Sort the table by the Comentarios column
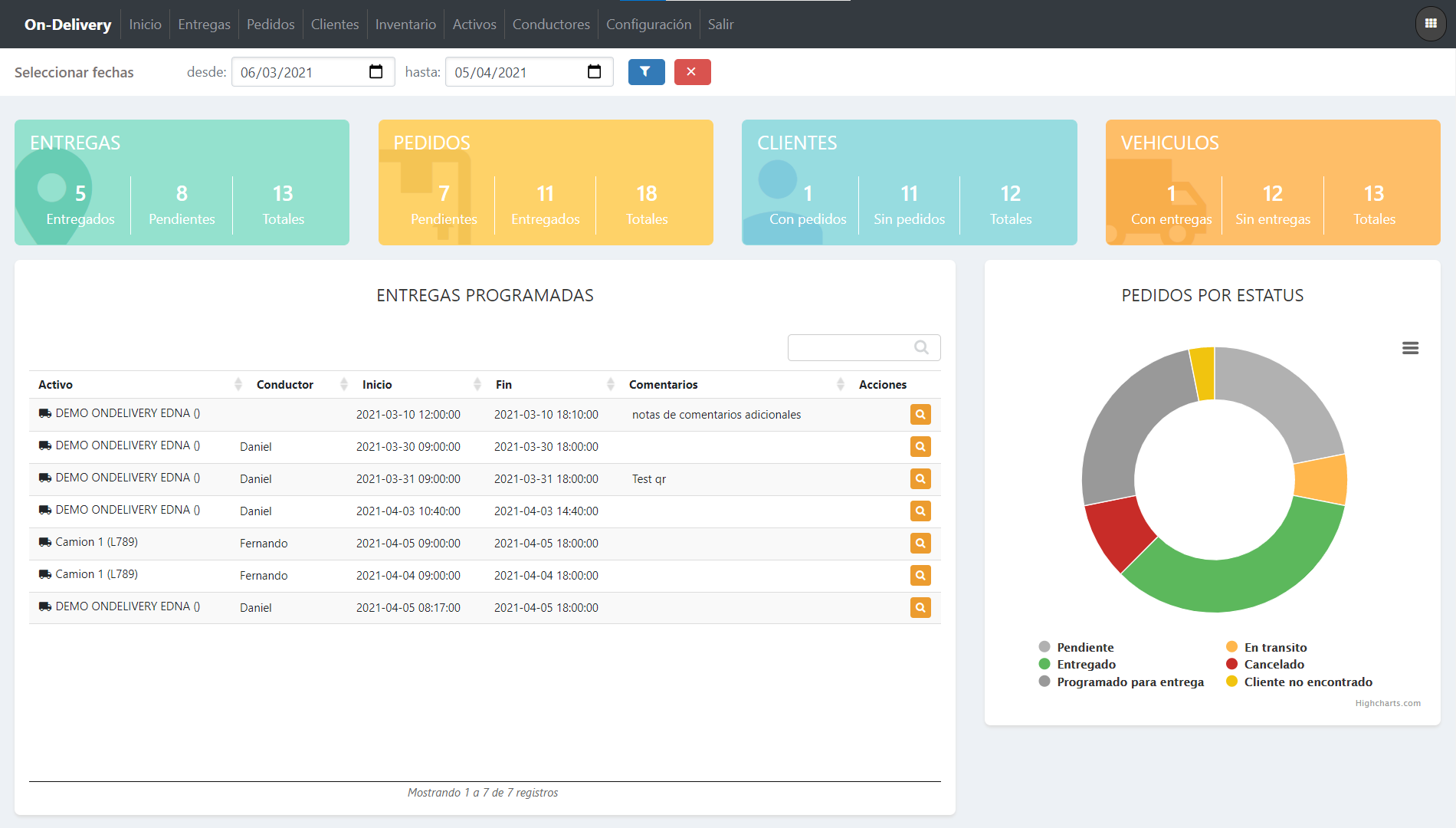The width and height of the screenshot is (1456, 828). pos(734,384)
